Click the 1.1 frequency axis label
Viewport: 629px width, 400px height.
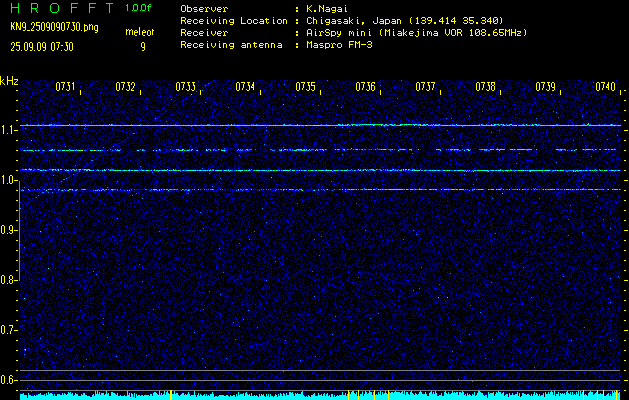click(8, 130)
